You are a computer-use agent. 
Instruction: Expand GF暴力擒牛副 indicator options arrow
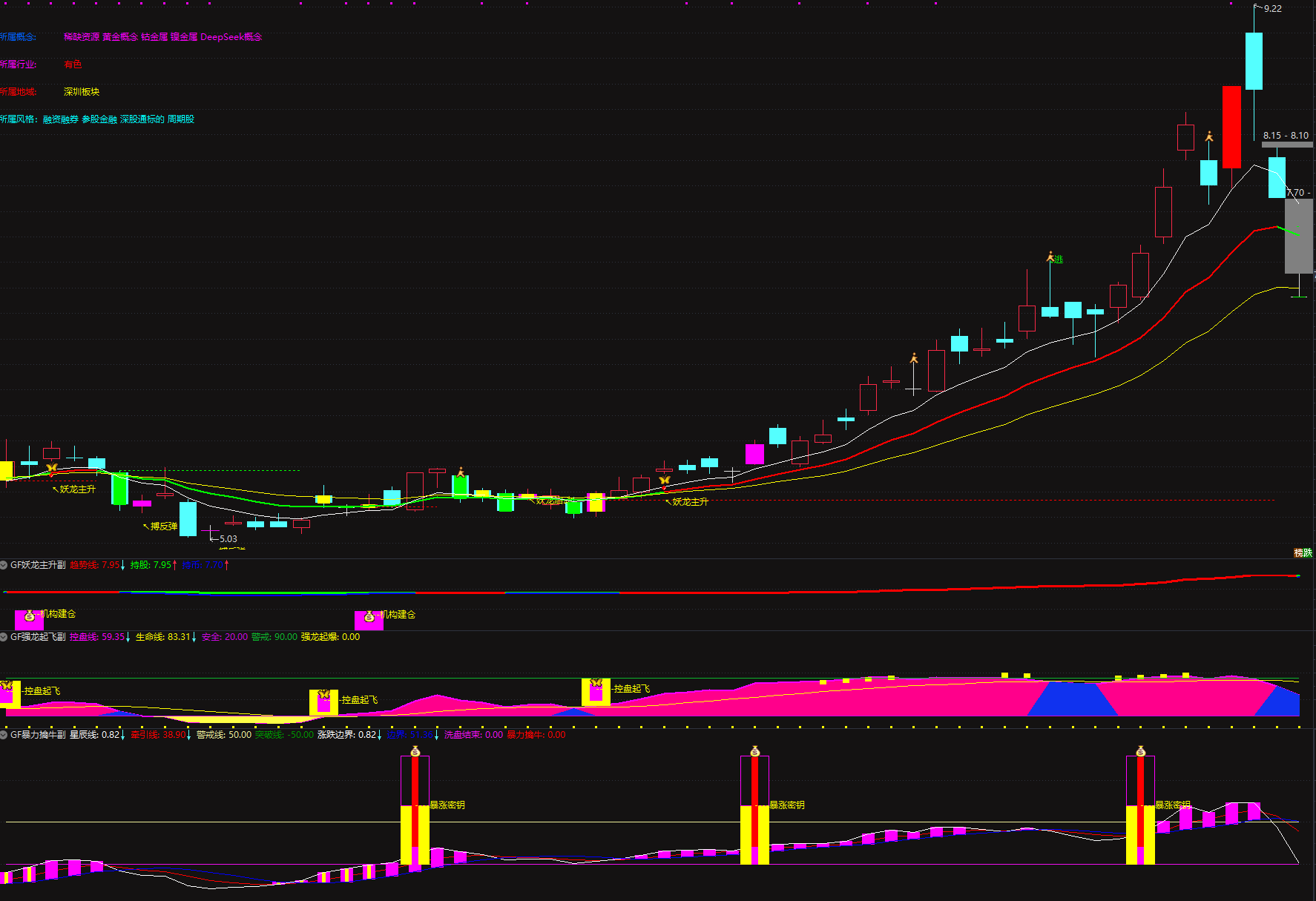4,735
